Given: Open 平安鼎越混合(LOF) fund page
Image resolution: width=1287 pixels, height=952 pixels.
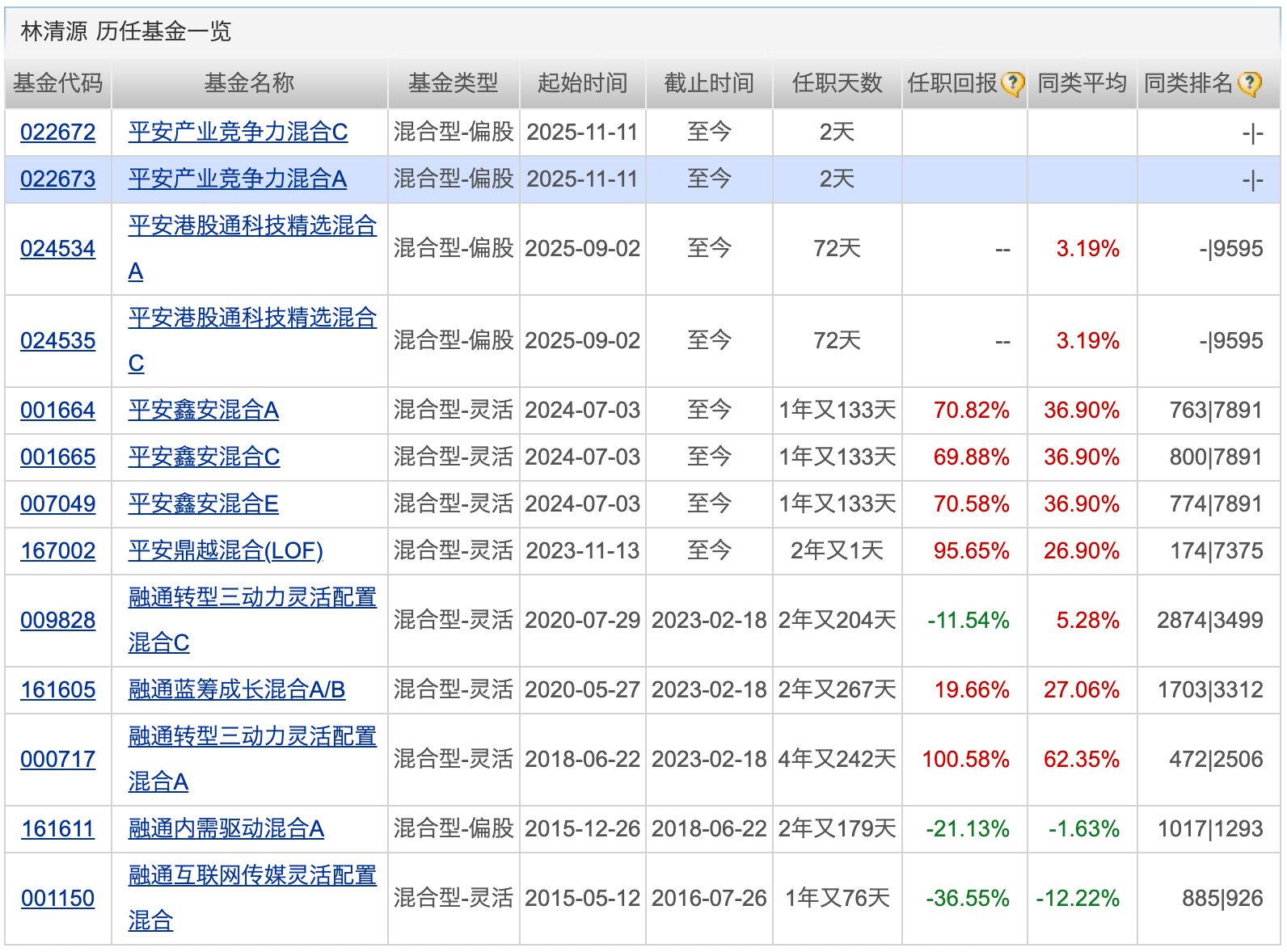Looking at the screenshot, I should (226, 551).
